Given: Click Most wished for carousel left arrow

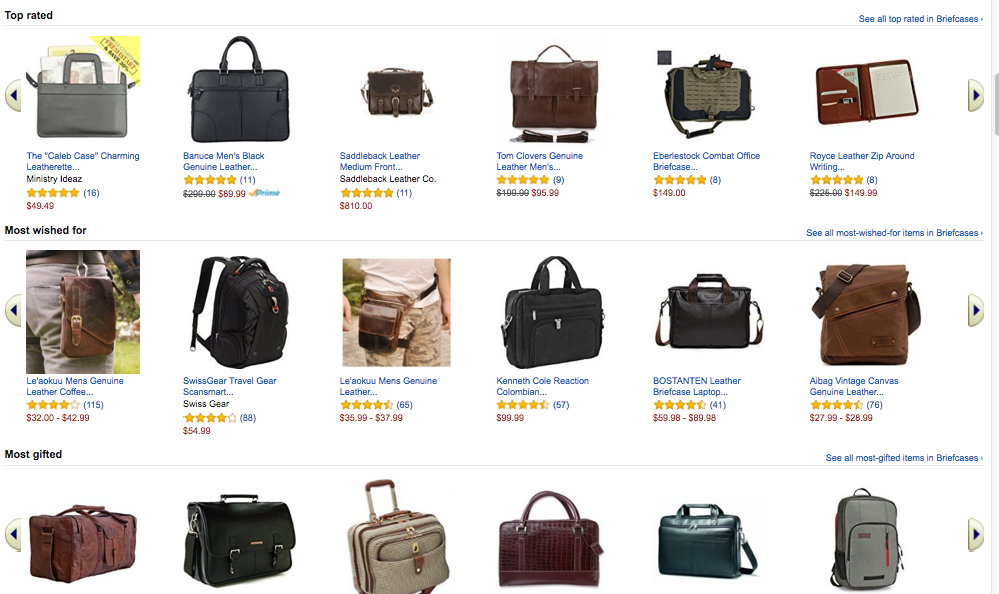Looking at the screenshot, I should (x=13, y=310).
